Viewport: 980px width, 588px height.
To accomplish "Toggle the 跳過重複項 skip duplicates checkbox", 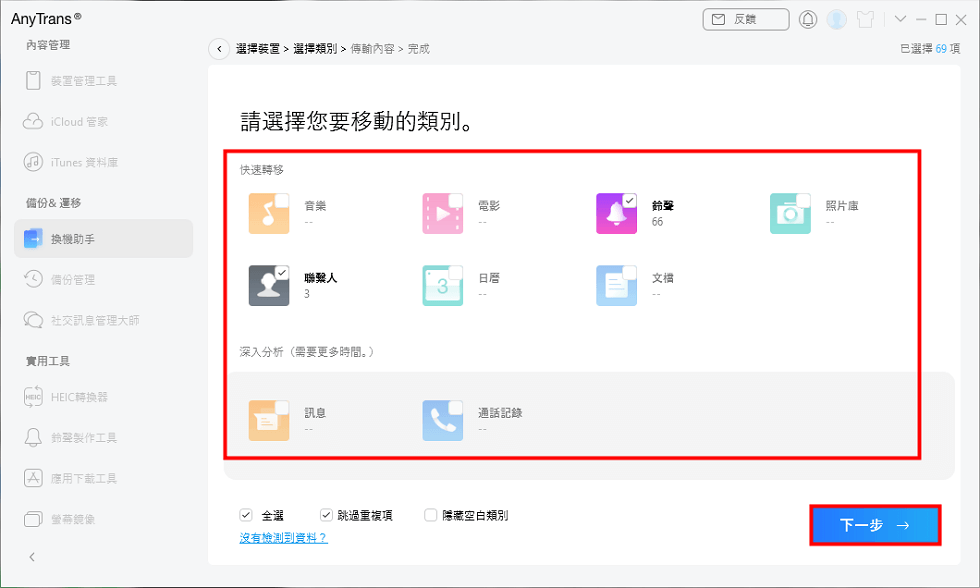I will (x=326, y=515).
